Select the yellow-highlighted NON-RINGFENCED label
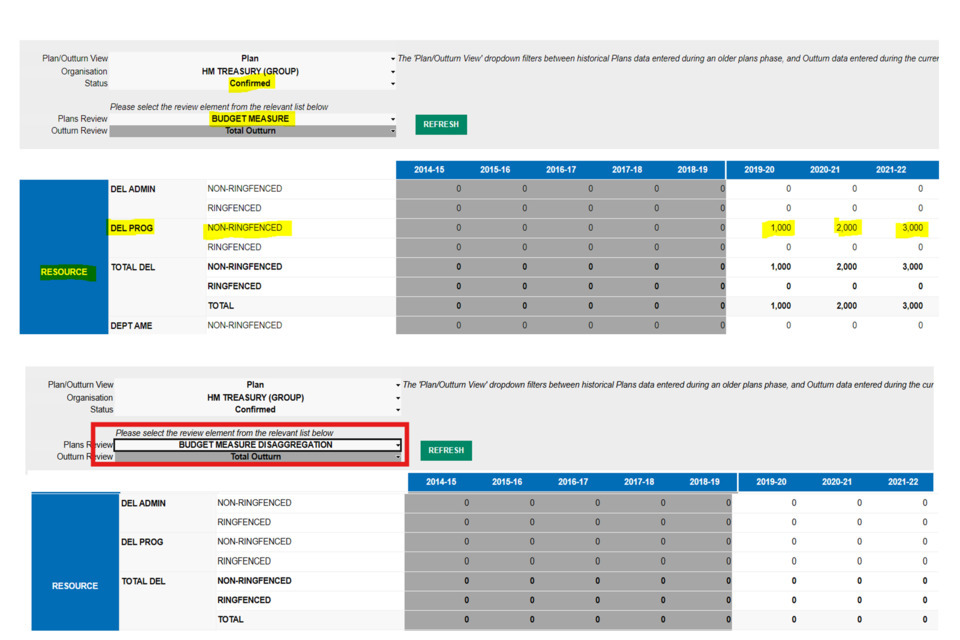 click(x=245, y=228)
